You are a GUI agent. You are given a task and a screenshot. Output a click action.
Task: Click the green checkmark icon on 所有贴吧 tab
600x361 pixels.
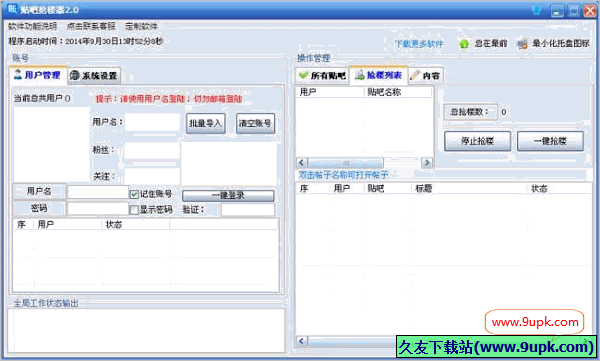pyautogui.click(x=303, y=75)
